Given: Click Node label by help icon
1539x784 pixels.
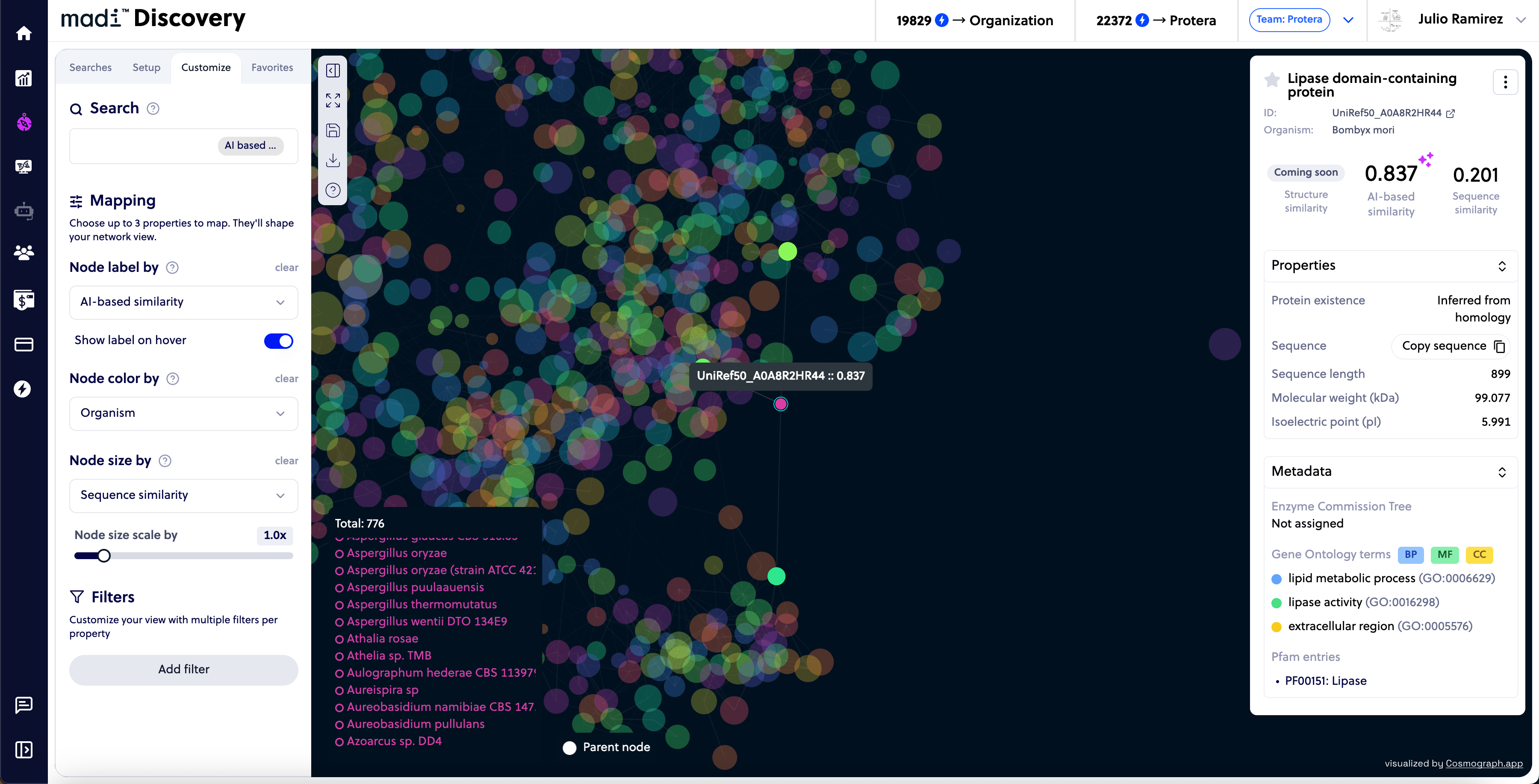Looking at the screenshot, I should (172, 268).
